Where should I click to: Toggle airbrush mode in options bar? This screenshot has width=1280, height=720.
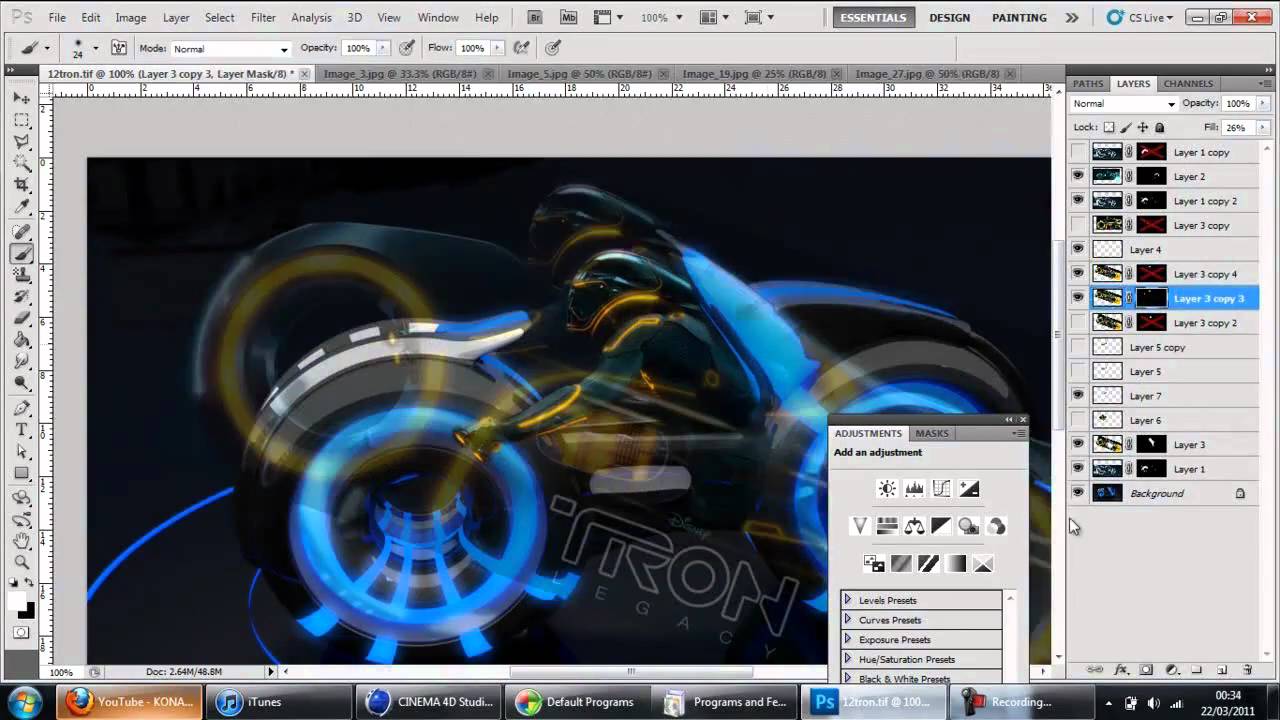click(521, 47)
